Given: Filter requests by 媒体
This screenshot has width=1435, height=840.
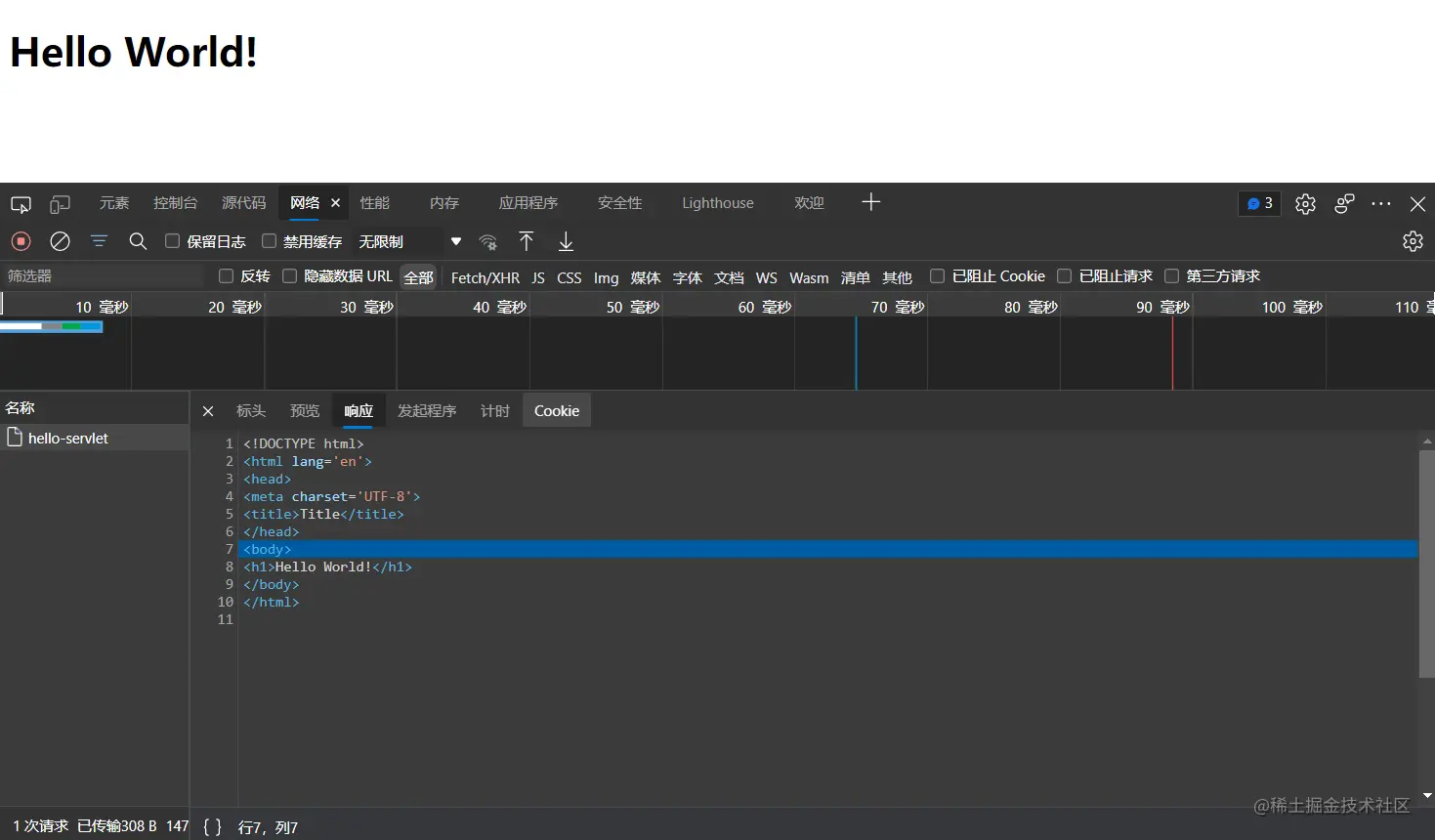Looking at the screenshot, I should pyautogui.click(x=646, y=277).
